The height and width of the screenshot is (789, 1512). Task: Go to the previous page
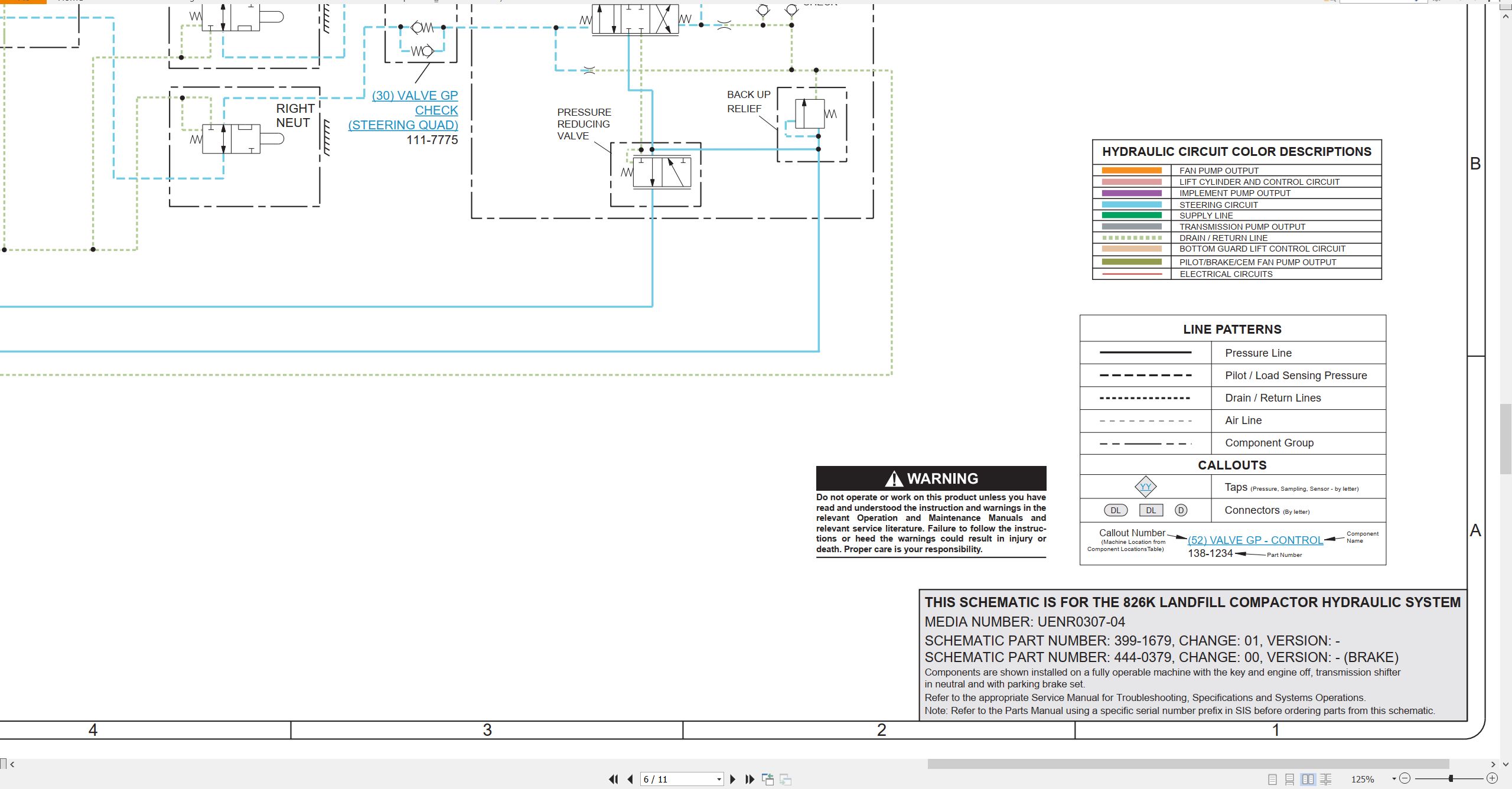pos(630,779)
